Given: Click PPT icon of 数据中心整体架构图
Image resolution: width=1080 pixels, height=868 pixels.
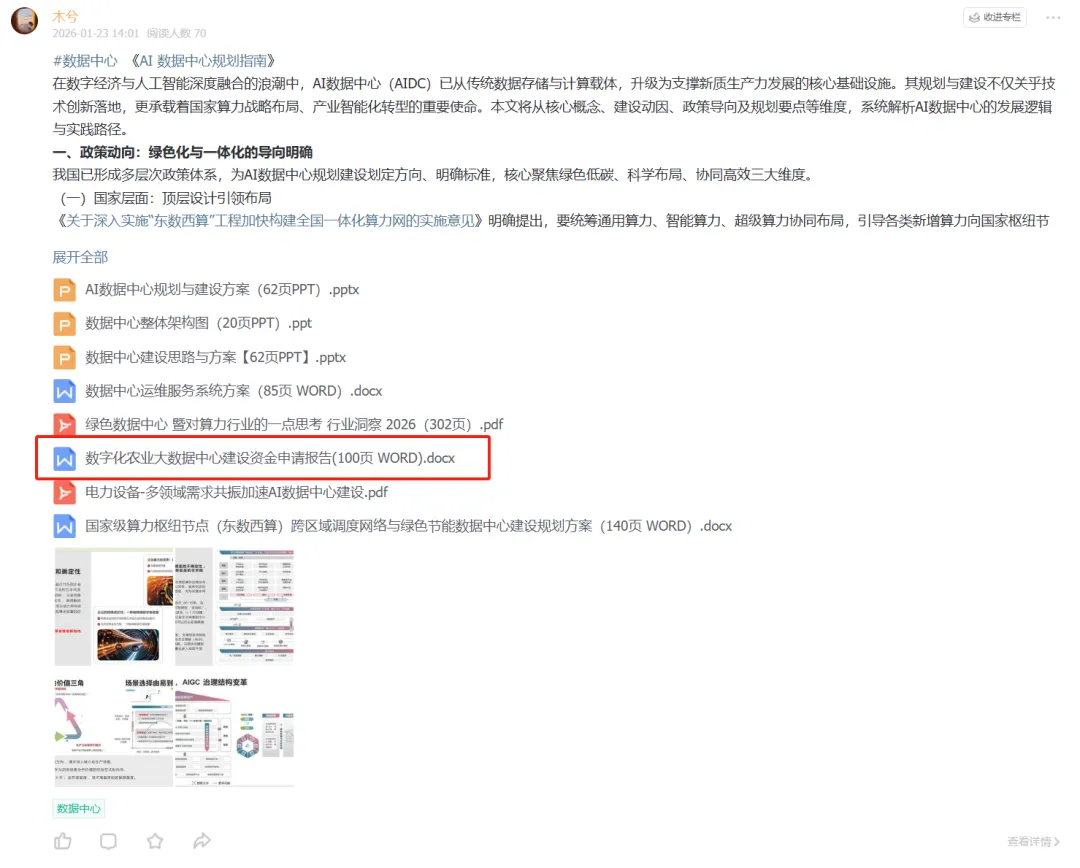Looking at the screenshot, I should 64,324.
